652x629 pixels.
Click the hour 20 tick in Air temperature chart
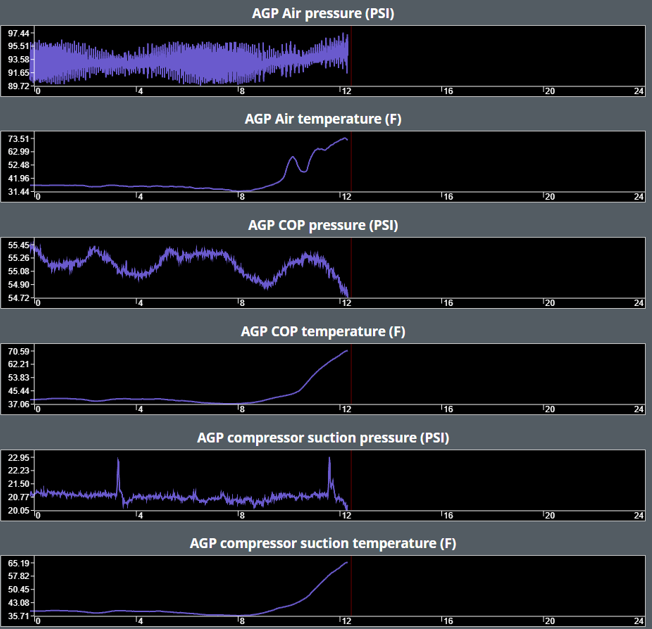tap(548, 197)
